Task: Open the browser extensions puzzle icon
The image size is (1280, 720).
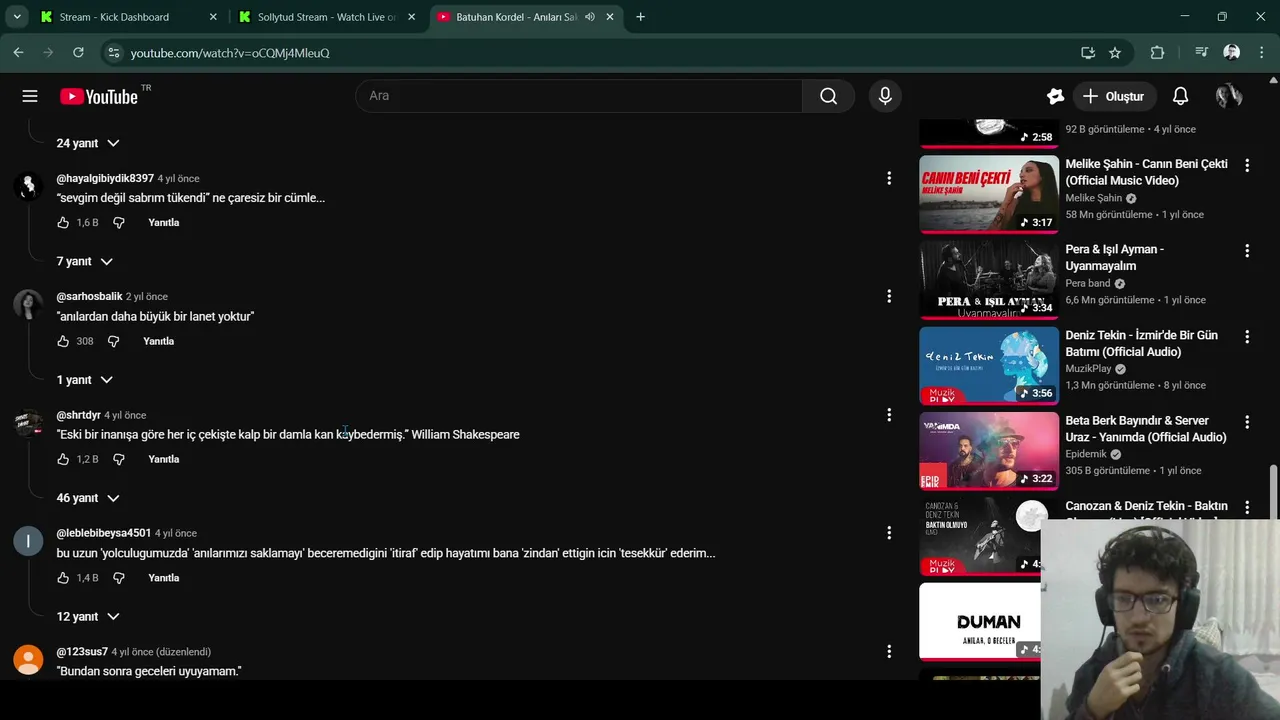Action: tap(1157, 52)
